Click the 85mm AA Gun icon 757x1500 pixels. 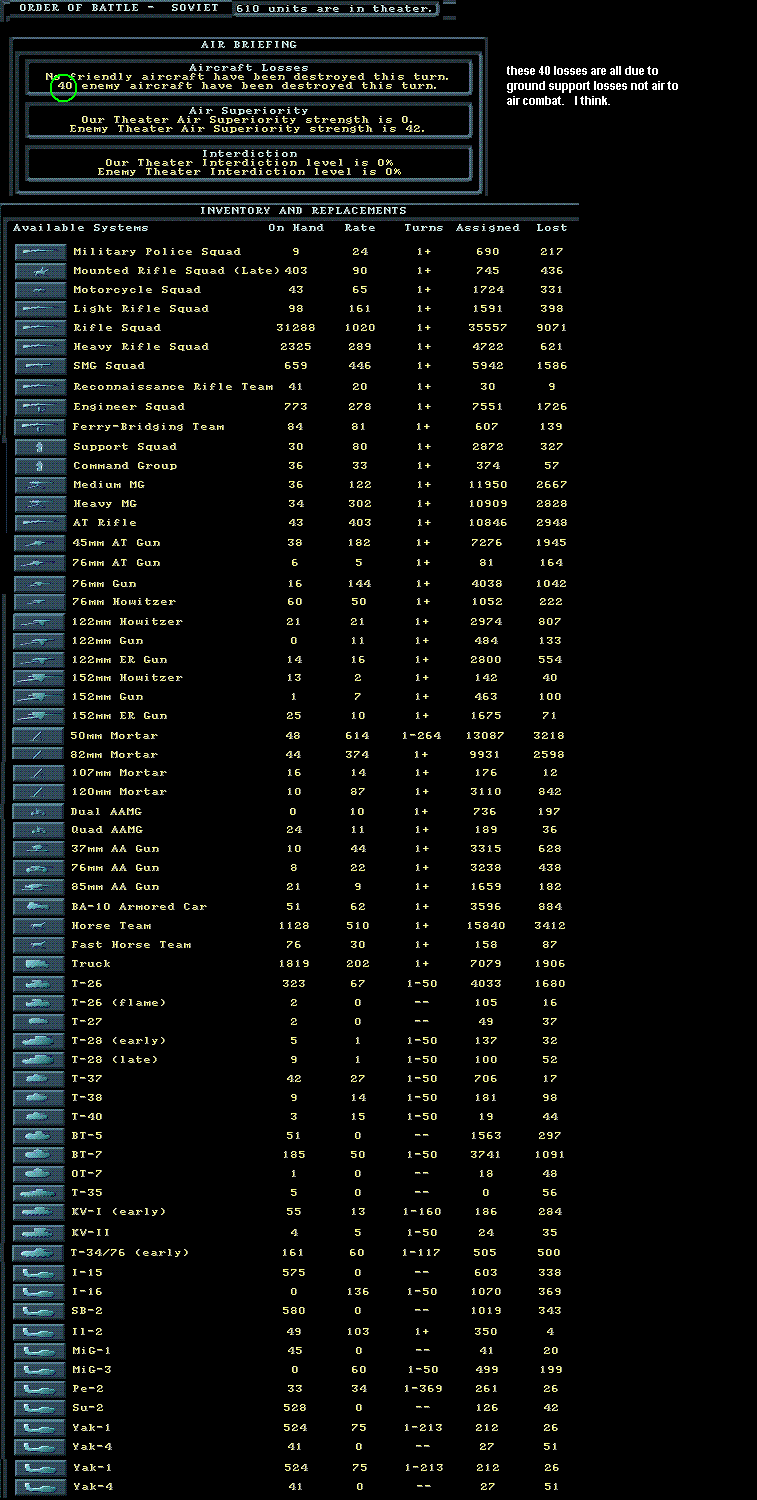(41, 887)
